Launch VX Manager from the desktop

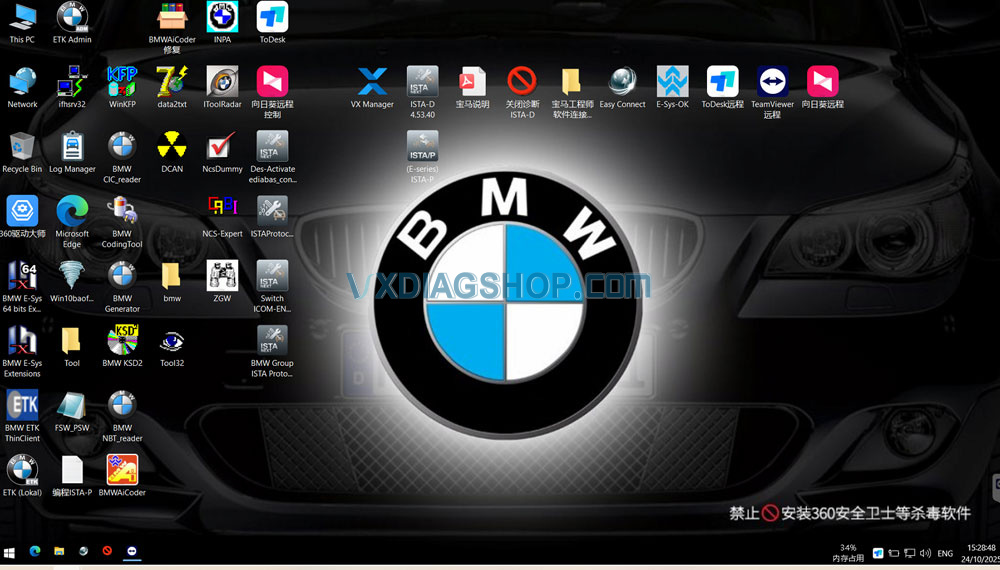click(x=372, y=82)
